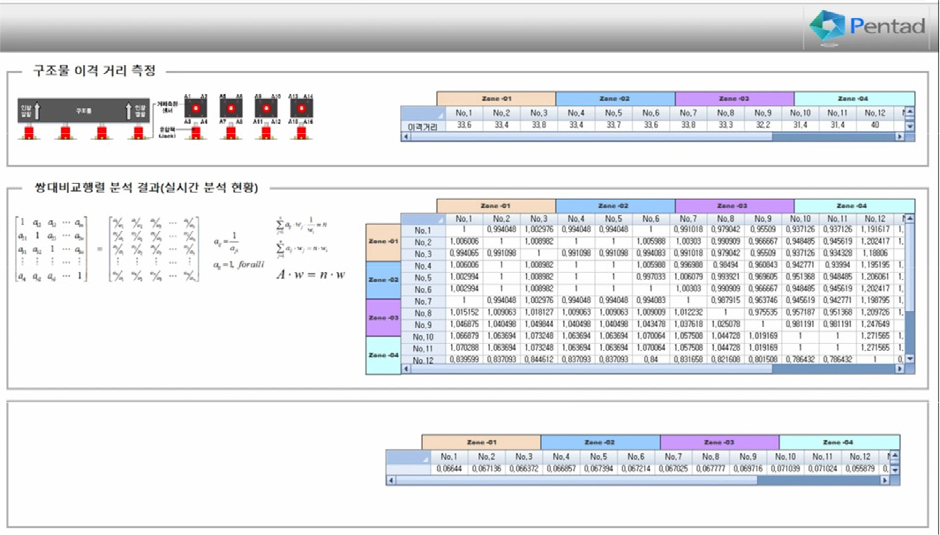Screen dimensions: 940x535
Task: Click weight value 0,066857
Action: tap(561, 469)
